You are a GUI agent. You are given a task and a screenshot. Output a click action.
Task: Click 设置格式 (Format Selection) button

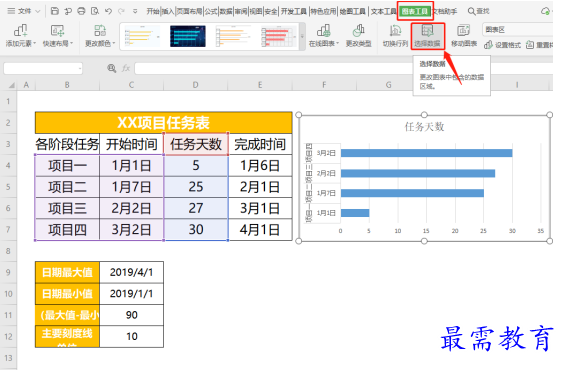502,45
